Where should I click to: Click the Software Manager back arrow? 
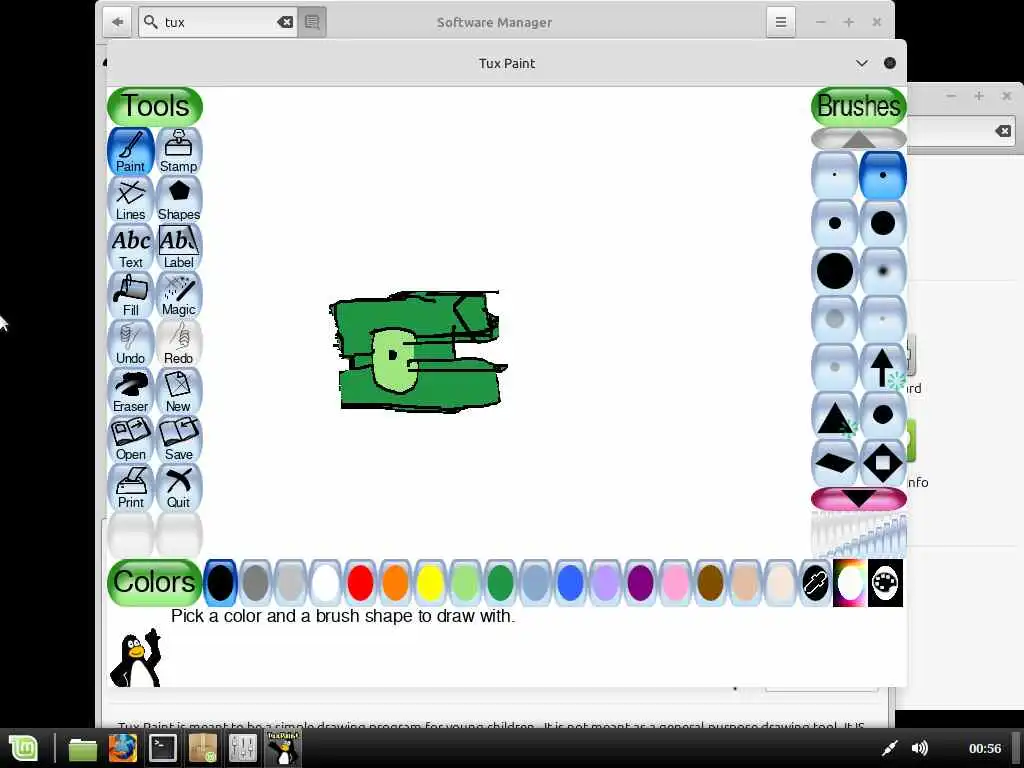(118, 22)
